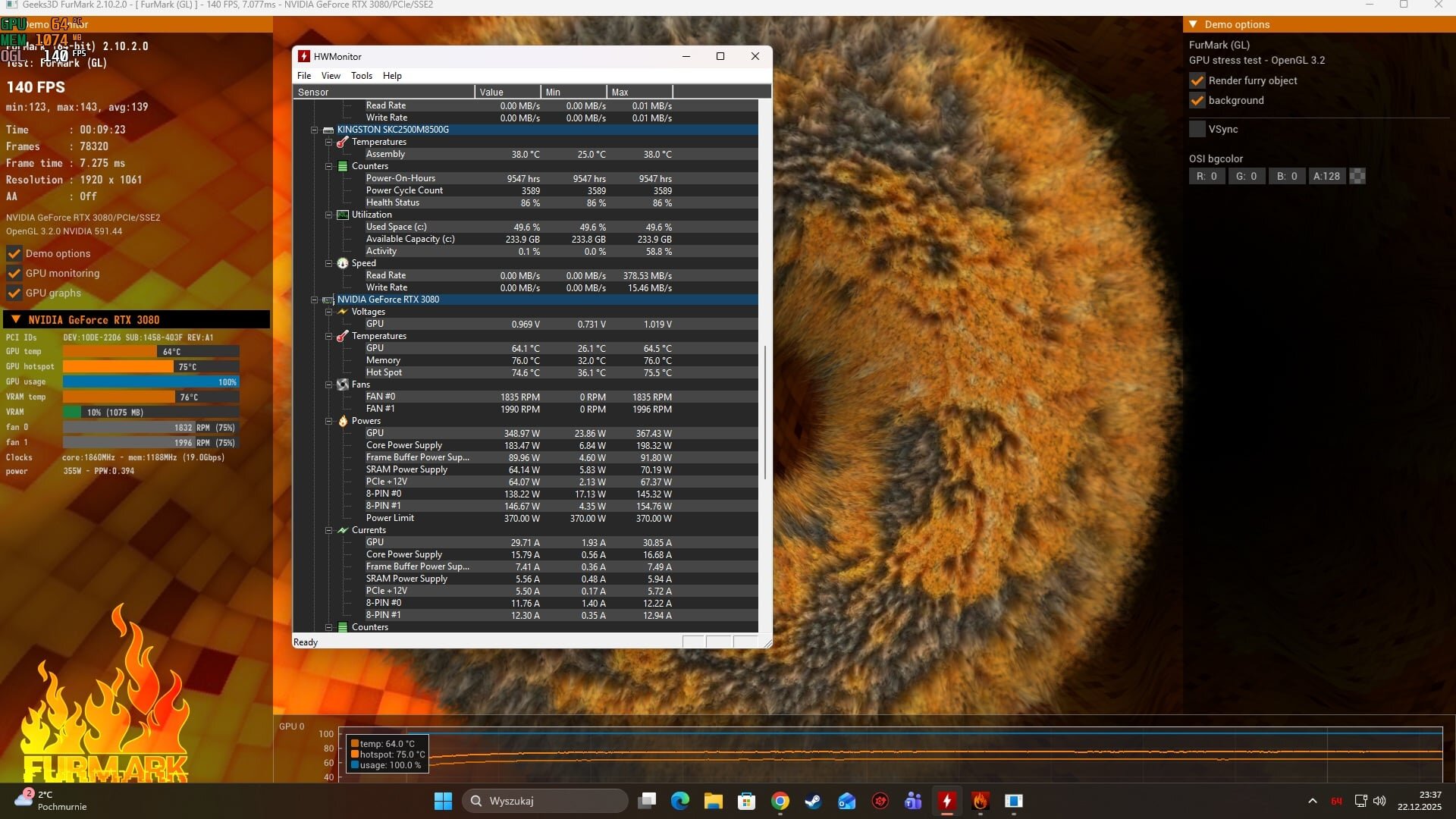Click the Speed gauge icon under Kingston drive
This screenshot has width=1456, height=819.
pos(343,263)
